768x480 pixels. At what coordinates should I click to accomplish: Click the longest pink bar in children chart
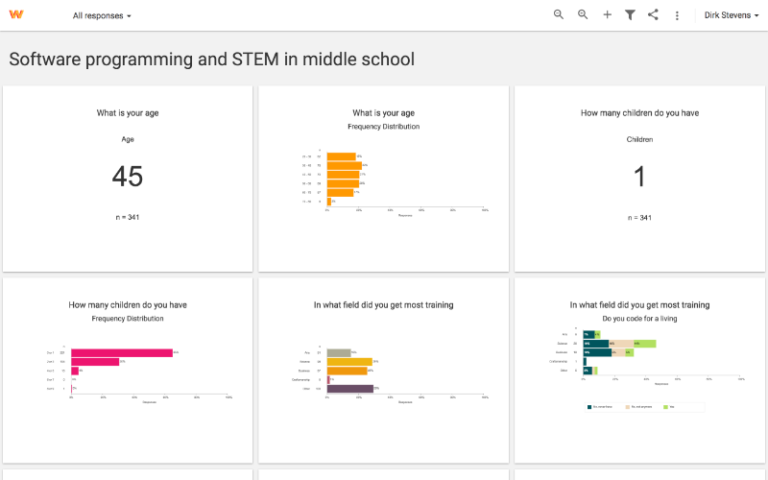122,353
